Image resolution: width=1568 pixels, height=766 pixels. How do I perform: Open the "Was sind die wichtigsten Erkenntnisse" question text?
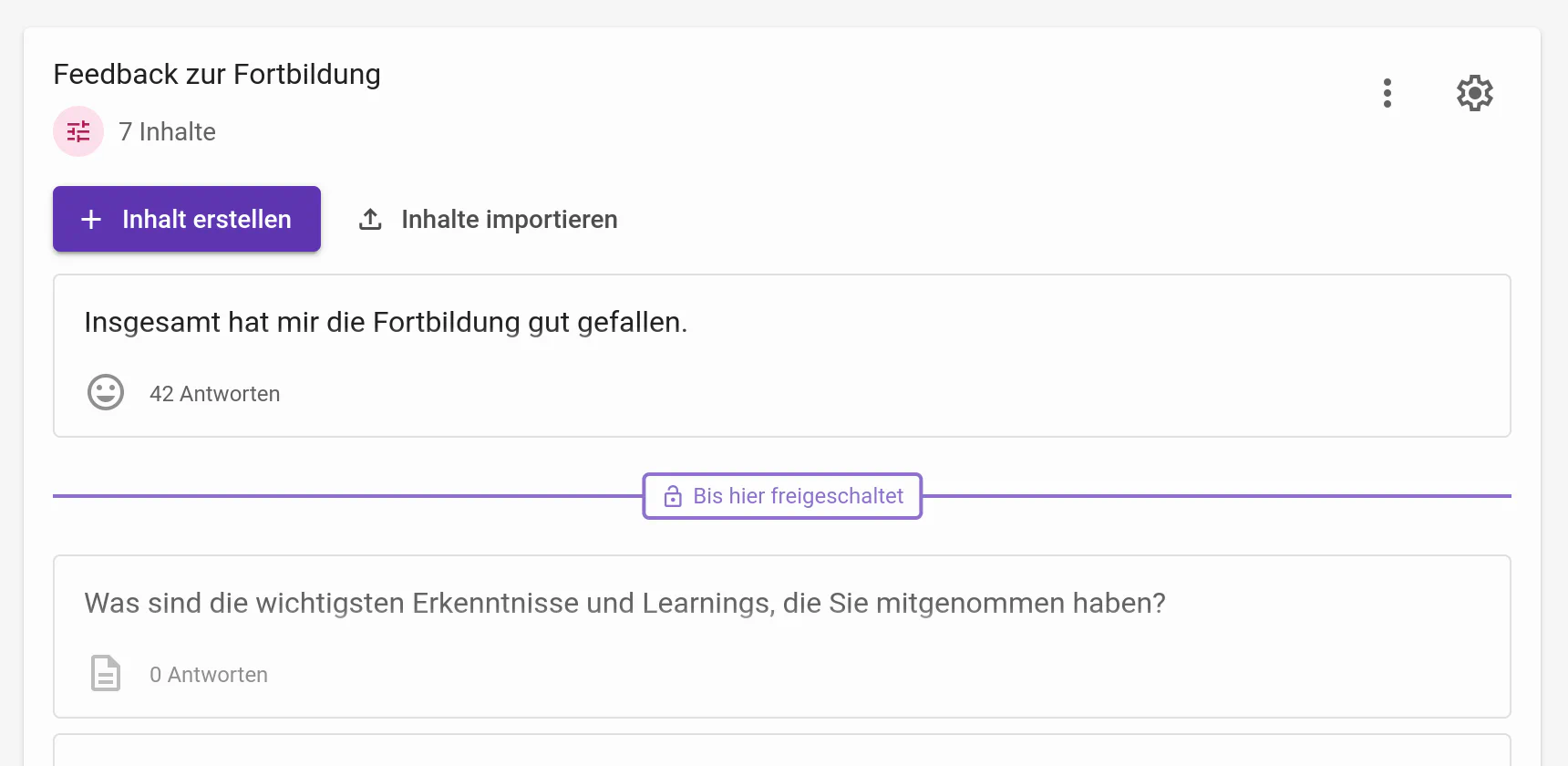624,604
